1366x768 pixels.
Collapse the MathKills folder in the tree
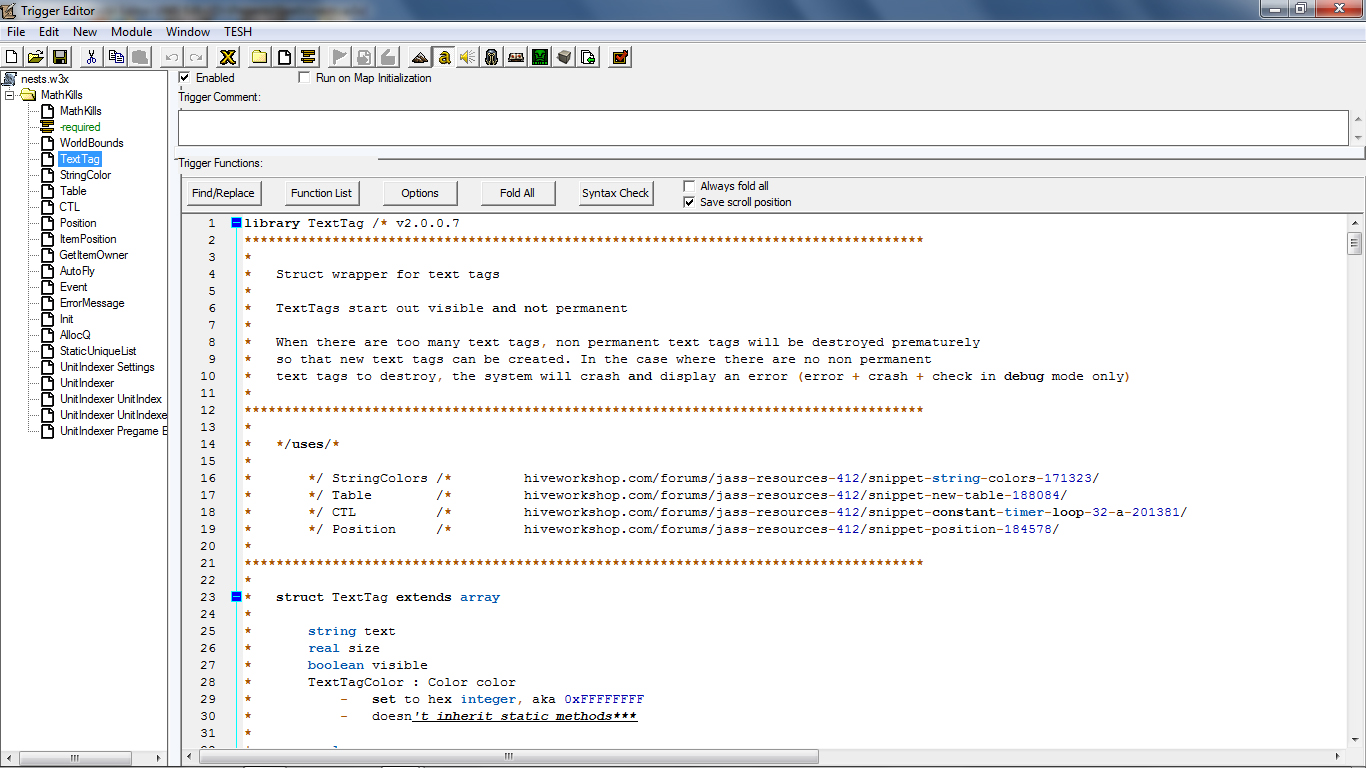coord(9,95)
